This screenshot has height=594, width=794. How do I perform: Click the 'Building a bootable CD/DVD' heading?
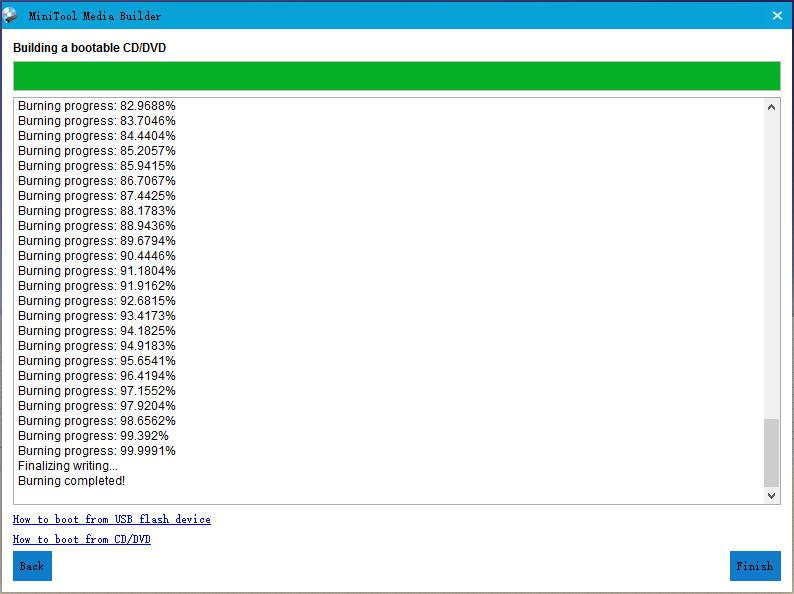tap(89, 48)
